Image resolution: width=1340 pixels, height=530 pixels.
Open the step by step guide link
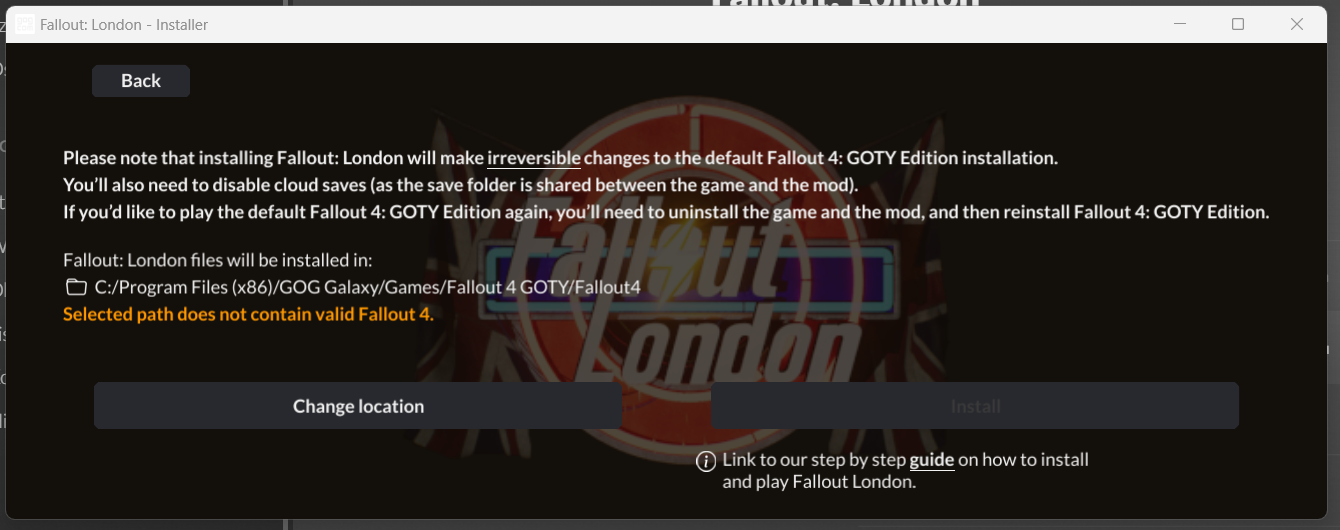coord(932,460)
